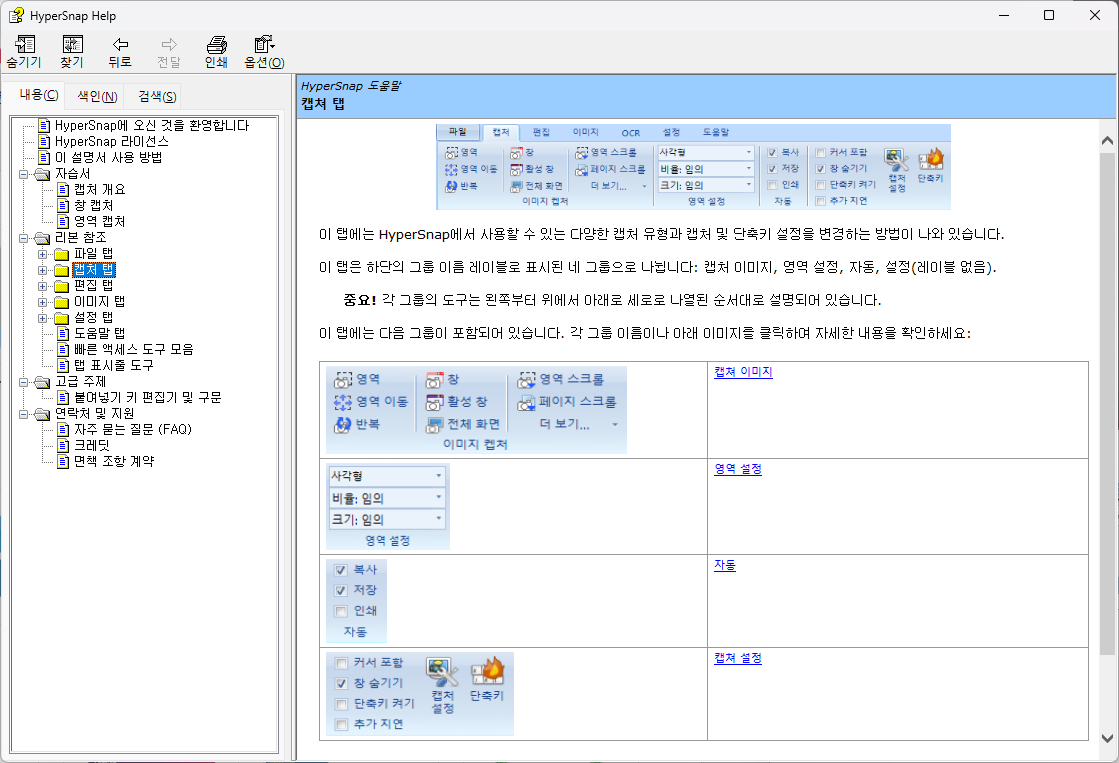The image size is (1119, 763).
Task: Click the content pane scroll up arrow
Action: (1108, 141)
